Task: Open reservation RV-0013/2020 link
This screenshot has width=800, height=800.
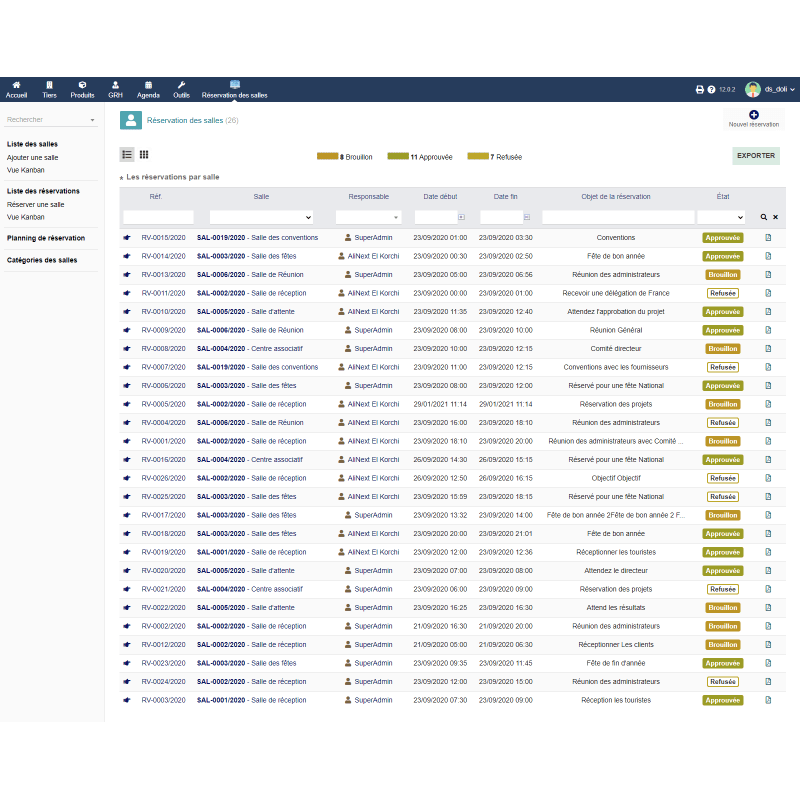Action: tap(163, 274)
